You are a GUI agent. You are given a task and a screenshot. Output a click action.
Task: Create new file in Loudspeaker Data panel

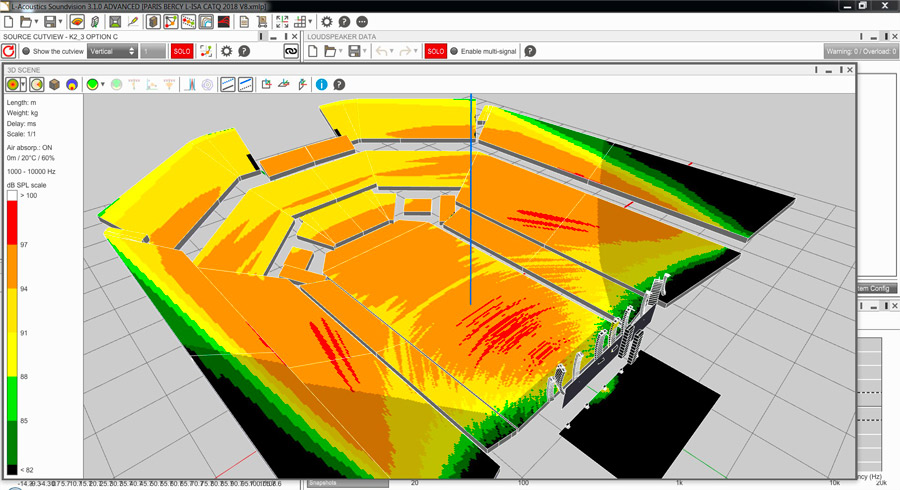[x=313, y=51]
